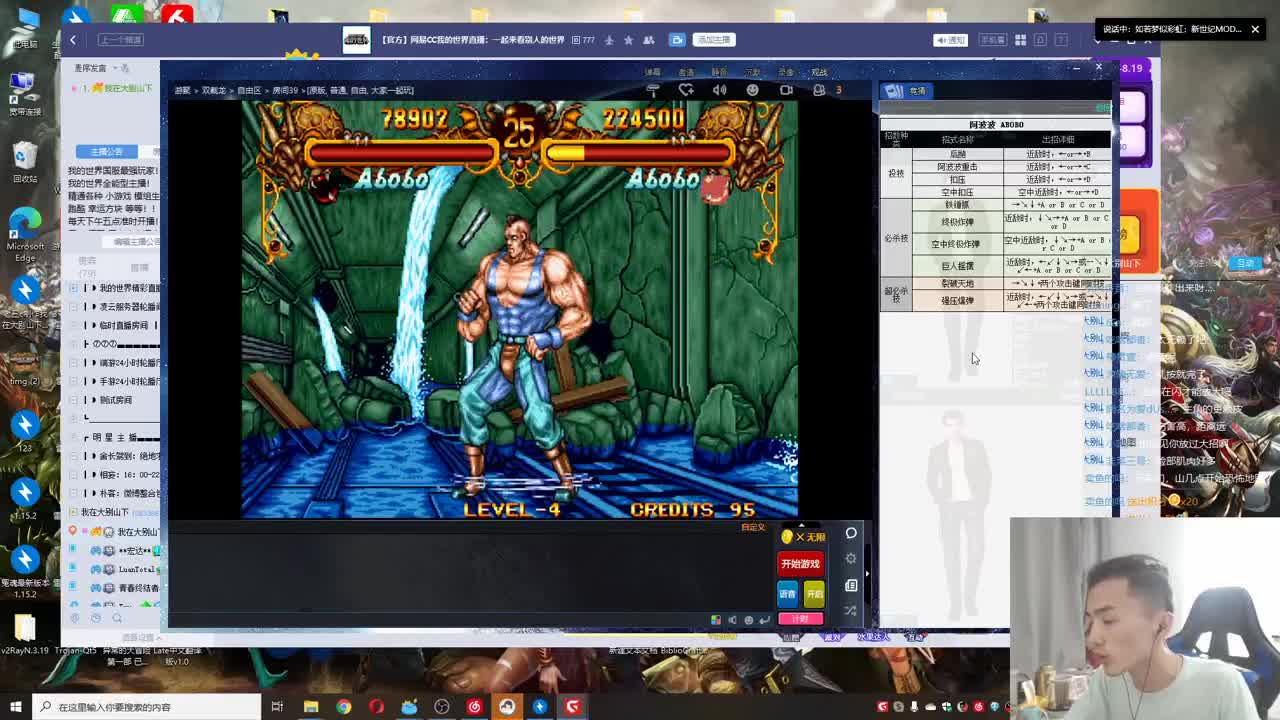
Task: Click the 手机看 button in title bar
Action: coord(992,40)
